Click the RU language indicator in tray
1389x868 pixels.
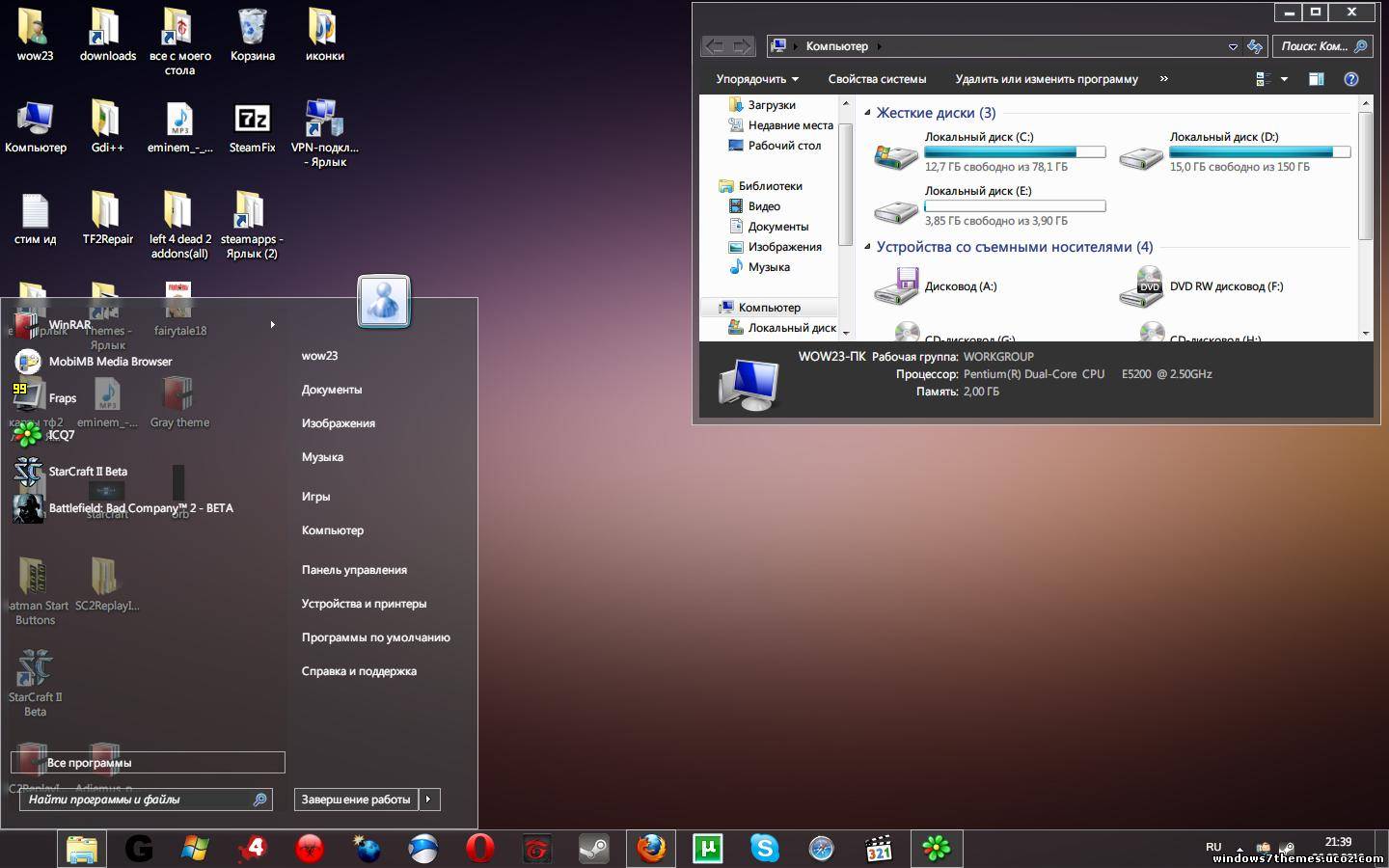(1213, 847)
